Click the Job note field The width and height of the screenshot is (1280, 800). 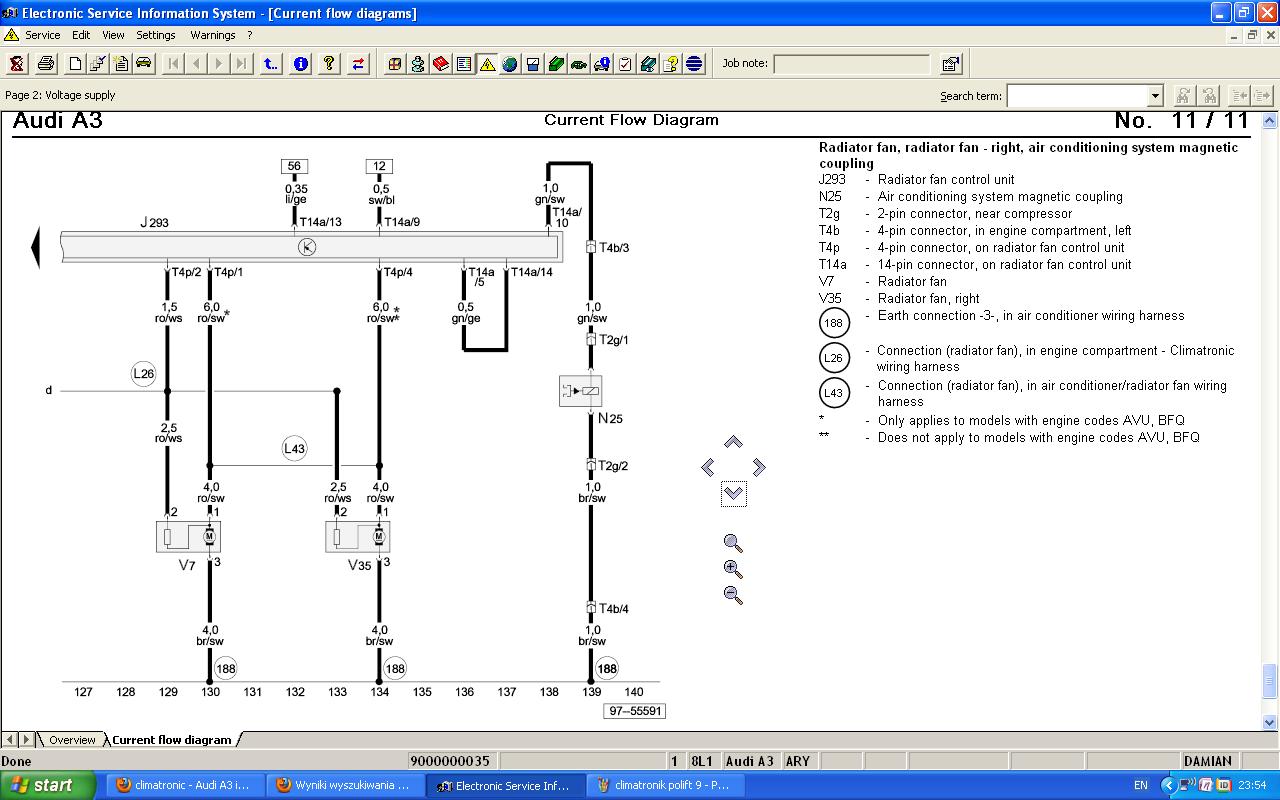point(851,64)
